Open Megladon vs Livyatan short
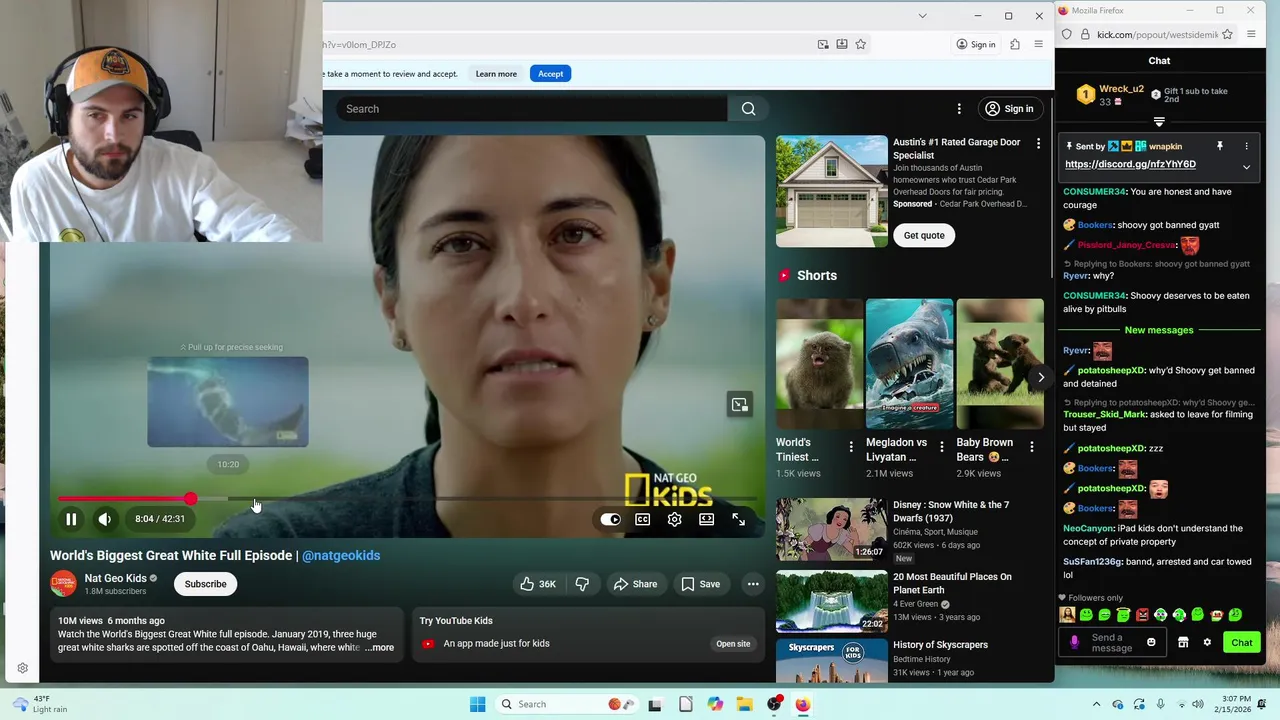This screenshot has width=1280, height=720. pos(909,364)
